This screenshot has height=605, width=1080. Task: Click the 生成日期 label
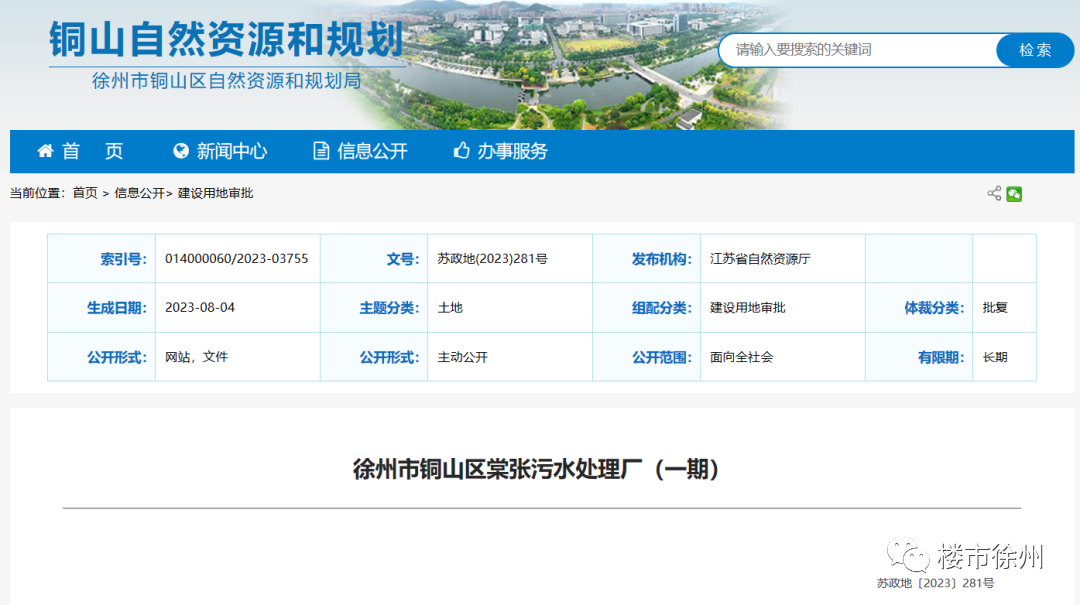click(116, 308)
